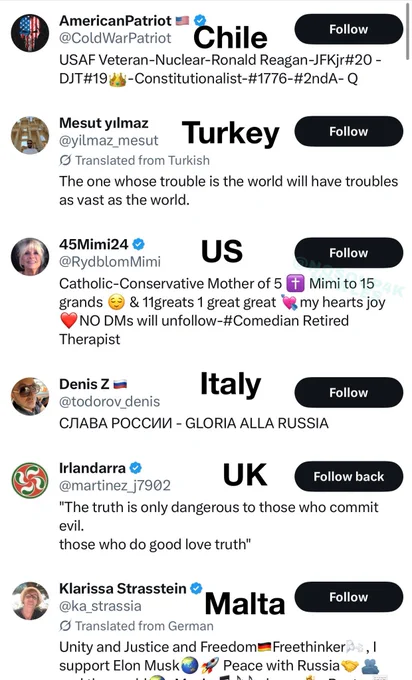Open 45Mimi24's profile photo
Screen dimensions: 412x680
pos(30,257)
